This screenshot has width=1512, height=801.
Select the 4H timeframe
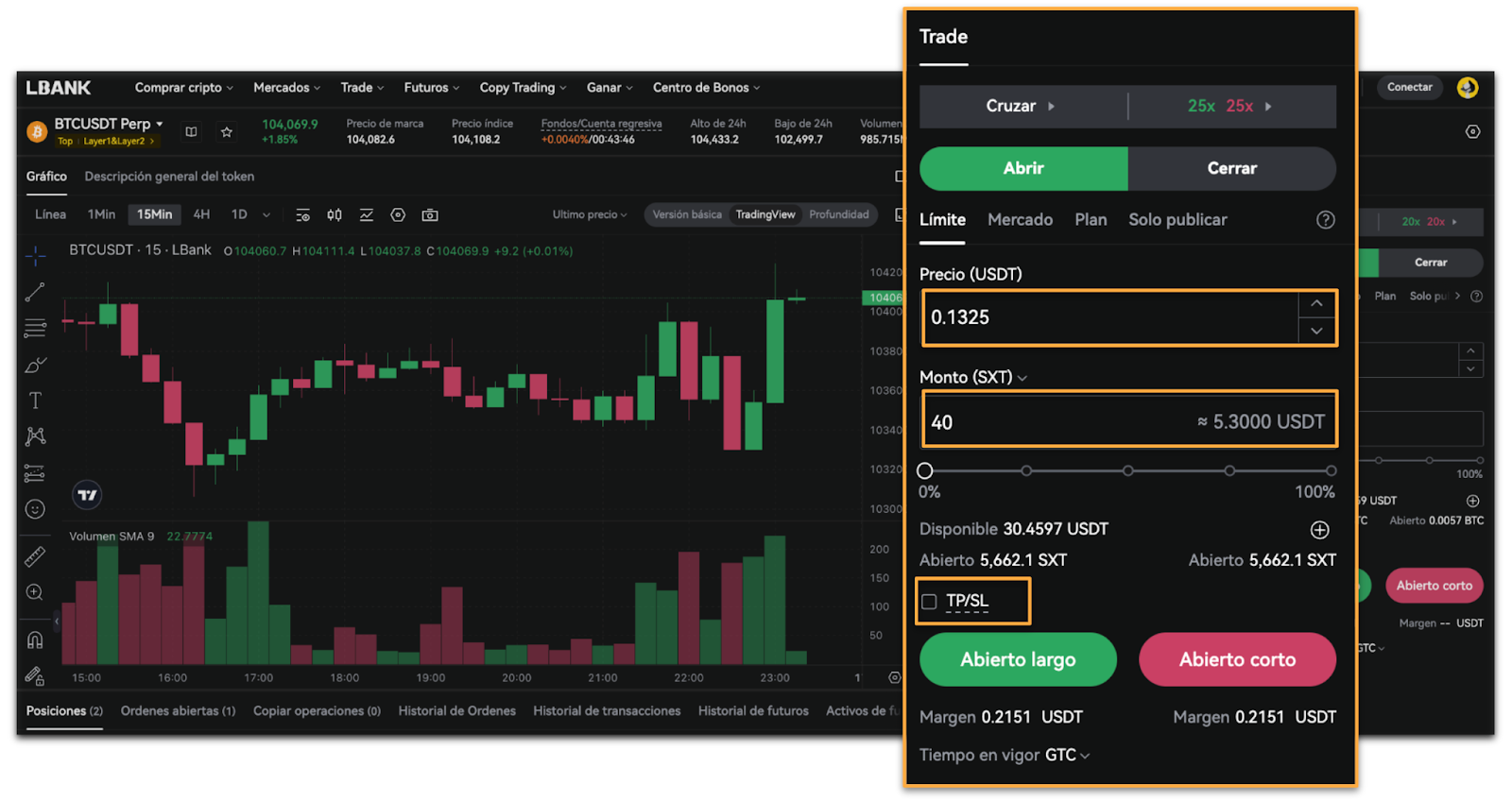201,215
